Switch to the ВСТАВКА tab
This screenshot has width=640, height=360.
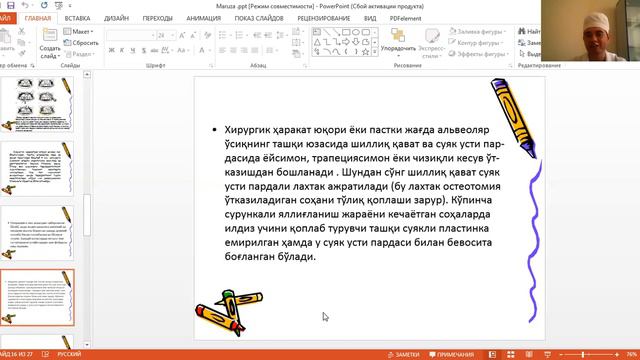[77, 18]
